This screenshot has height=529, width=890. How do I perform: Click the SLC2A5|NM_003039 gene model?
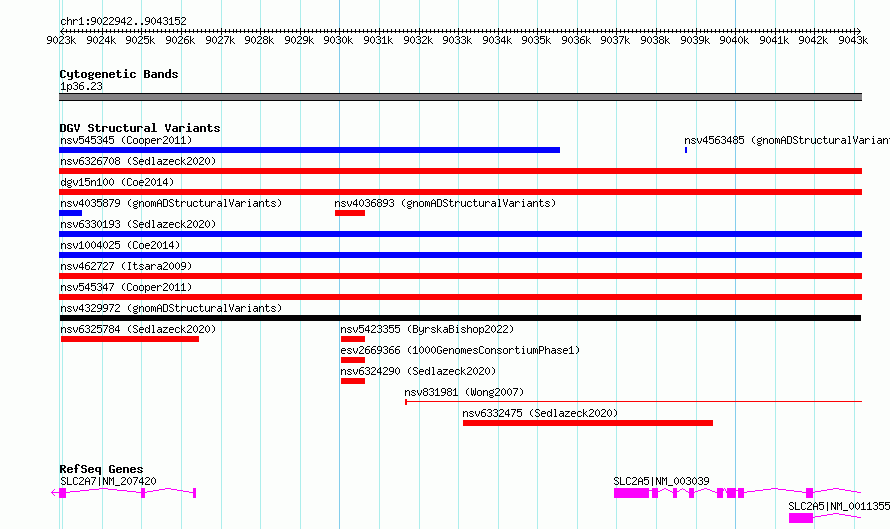[737, 493]
